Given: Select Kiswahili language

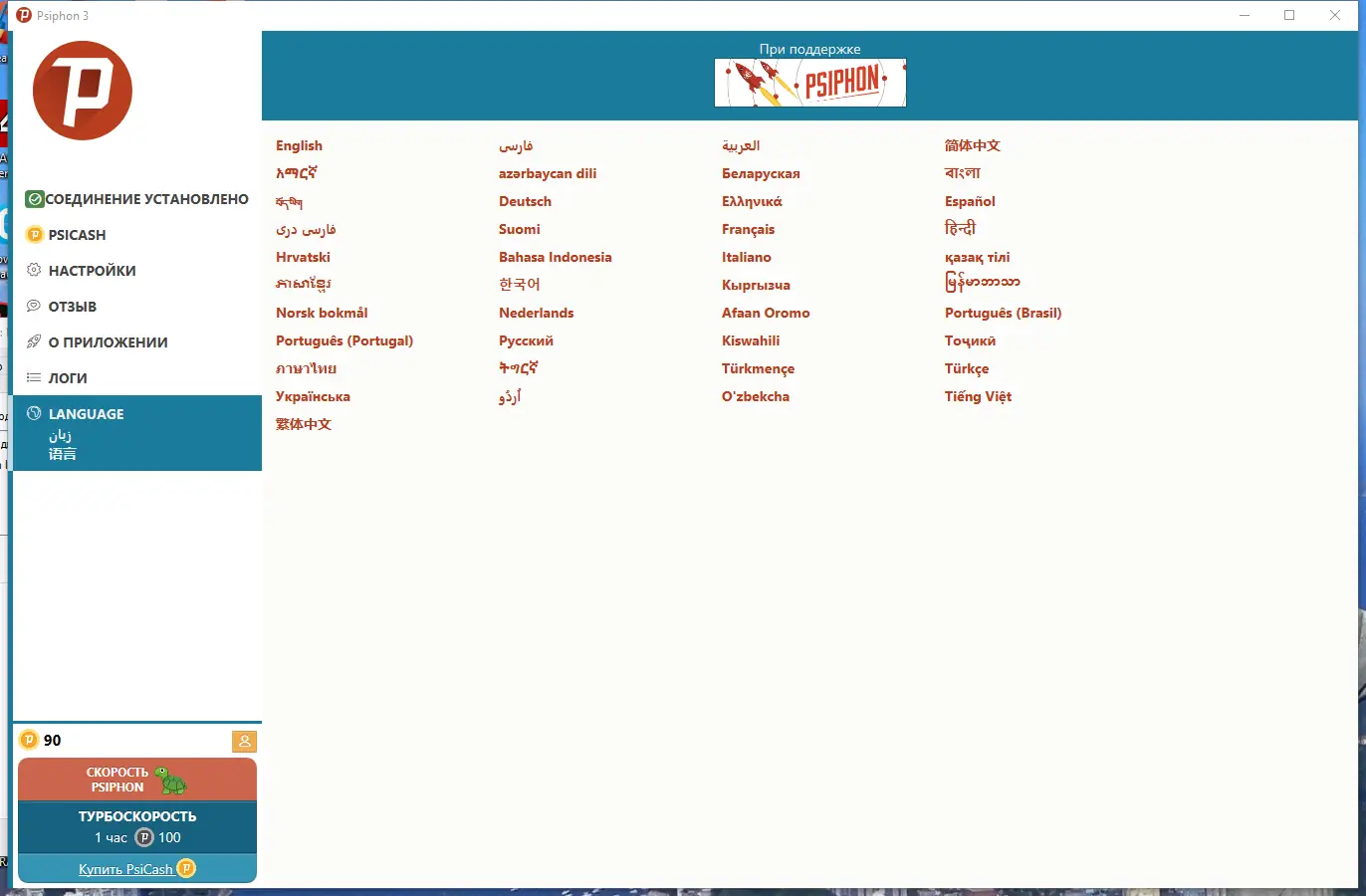Looking at the screenshot, I should [x=751, y=340].
